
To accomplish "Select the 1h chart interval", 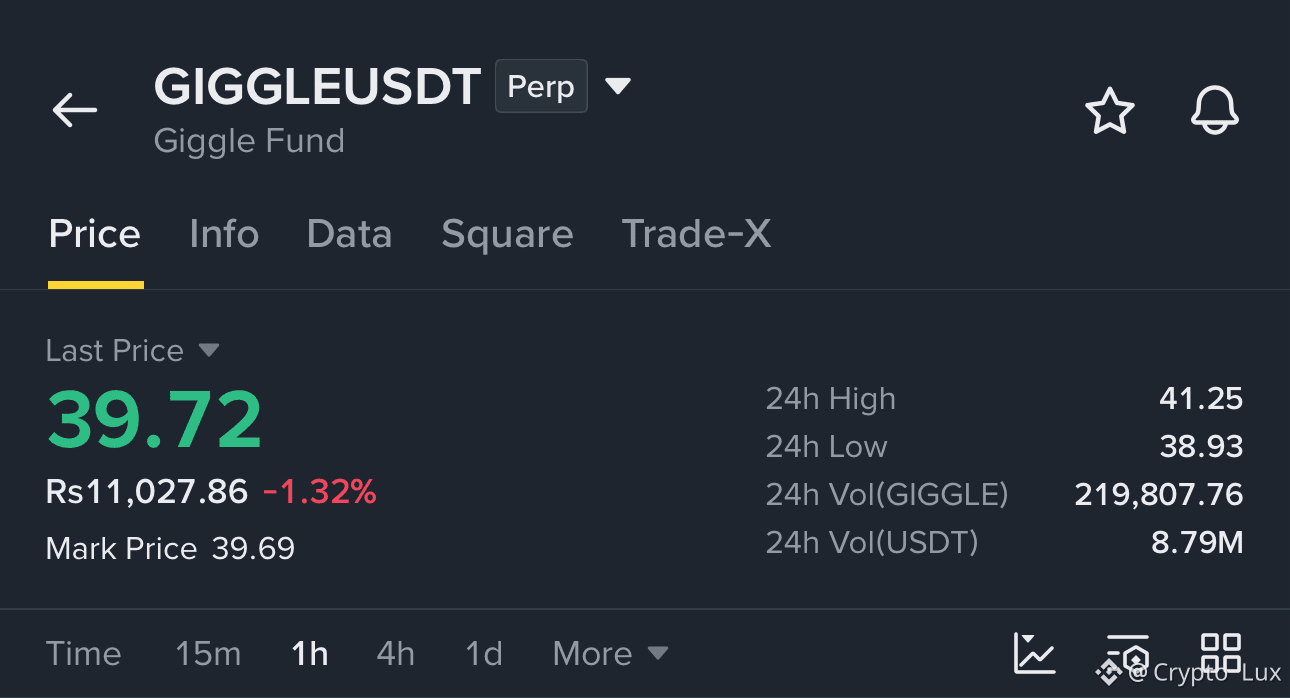I will click(x=310, y=653).
